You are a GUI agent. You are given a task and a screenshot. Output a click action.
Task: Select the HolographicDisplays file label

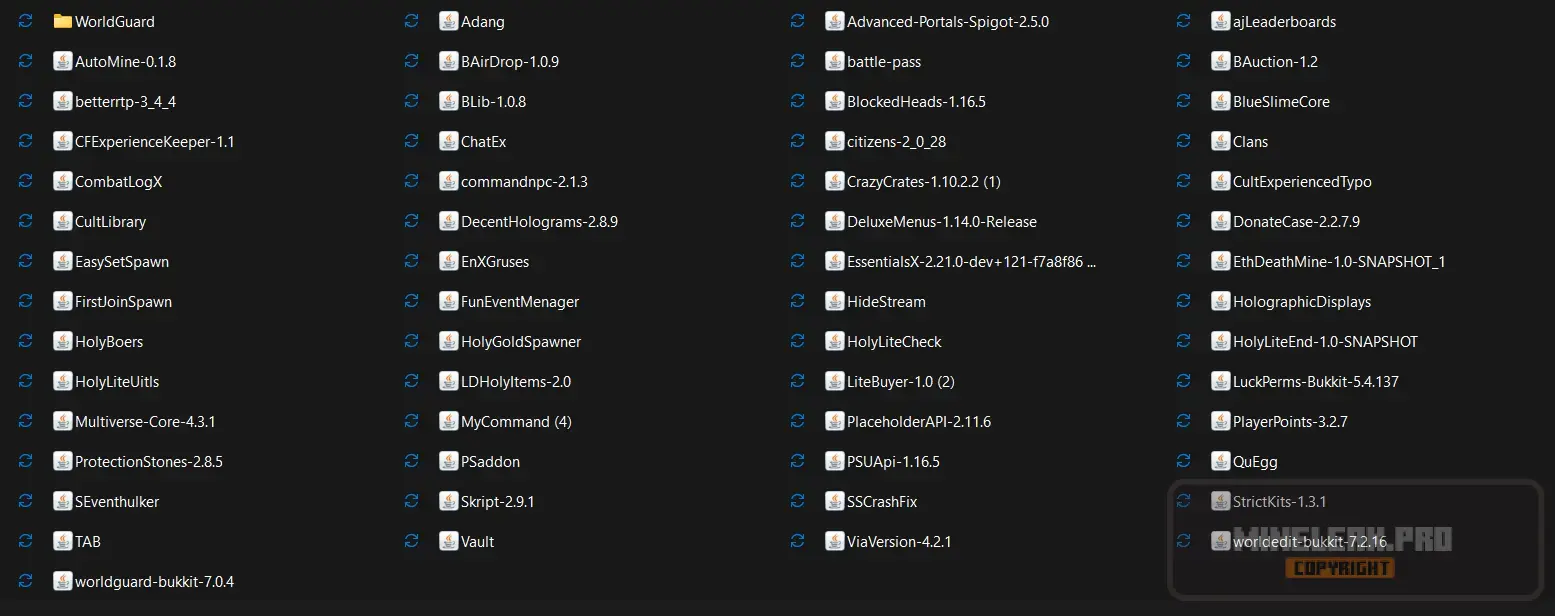click(1301, 301)
